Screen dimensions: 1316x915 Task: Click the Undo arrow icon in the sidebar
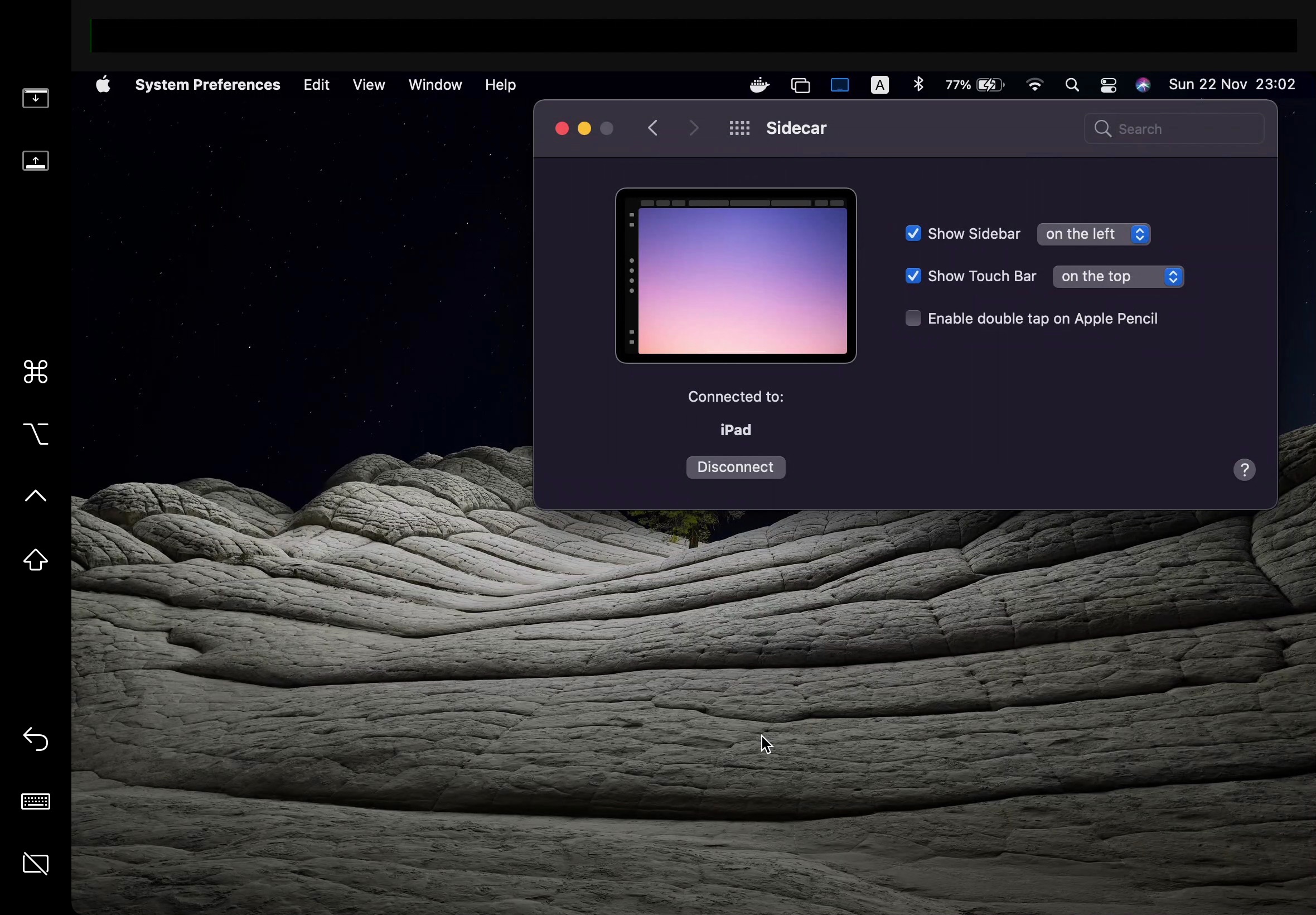36,740
